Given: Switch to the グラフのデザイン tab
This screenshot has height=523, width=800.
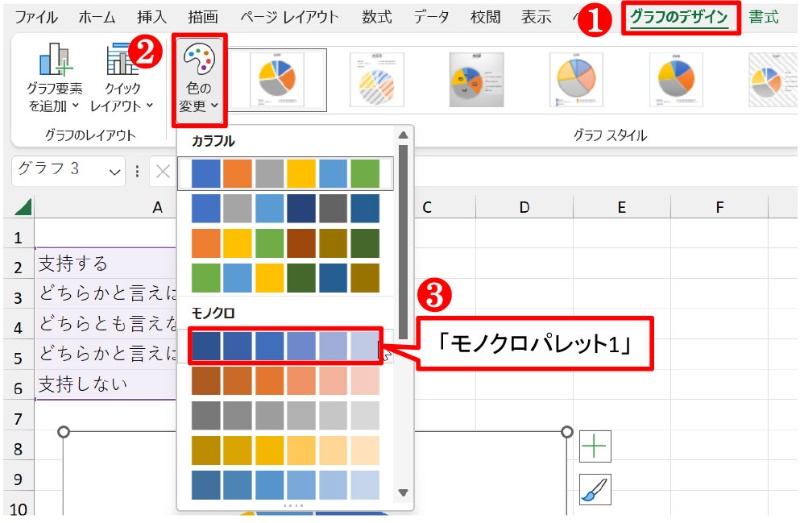Looking at the screenshot, I should [680, 17].
